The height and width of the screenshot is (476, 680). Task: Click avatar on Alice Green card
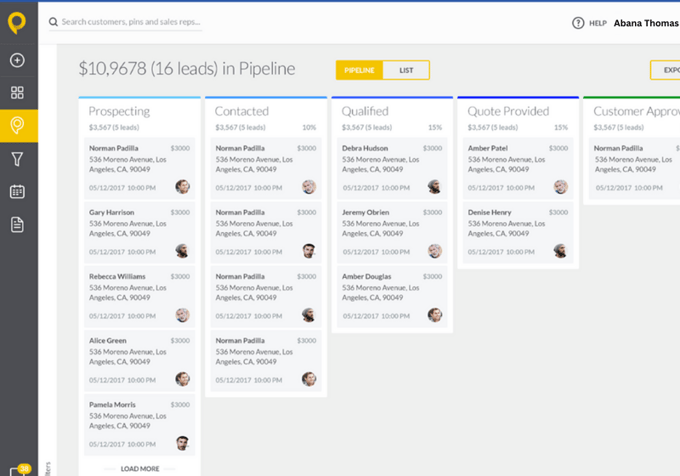pyautogui.click(x=182, y=379)
